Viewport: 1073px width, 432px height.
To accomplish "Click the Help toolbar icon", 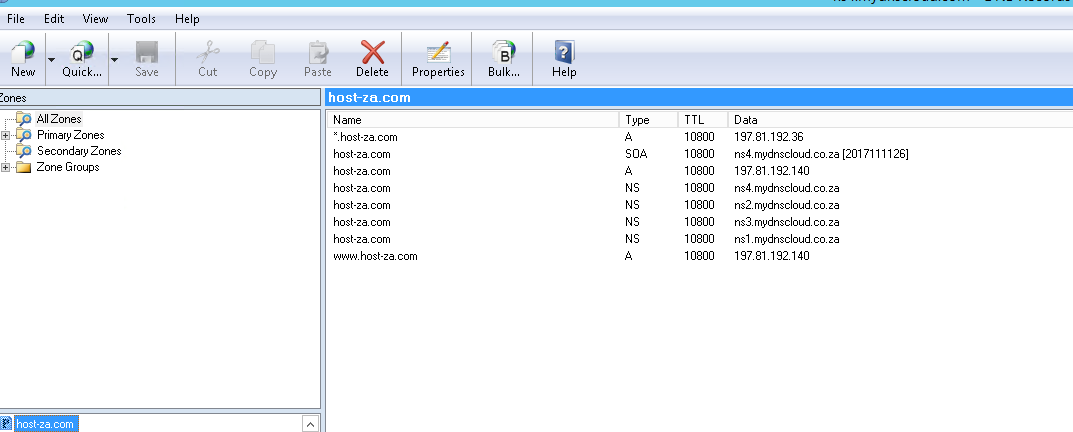I will [564, 58].
